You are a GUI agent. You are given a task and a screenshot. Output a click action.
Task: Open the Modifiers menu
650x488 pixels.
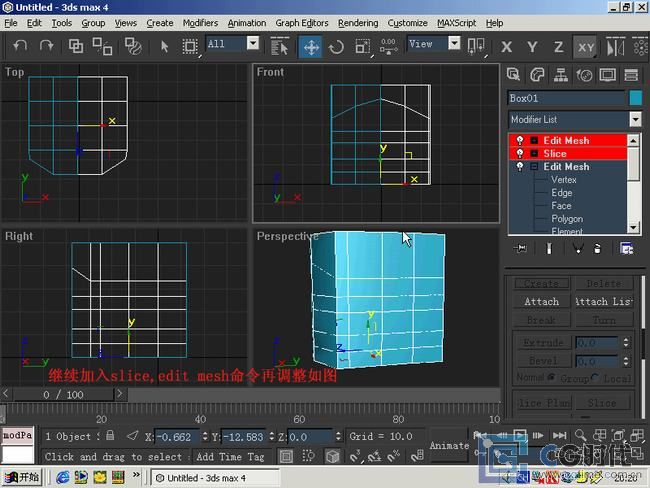coord(200,23)
